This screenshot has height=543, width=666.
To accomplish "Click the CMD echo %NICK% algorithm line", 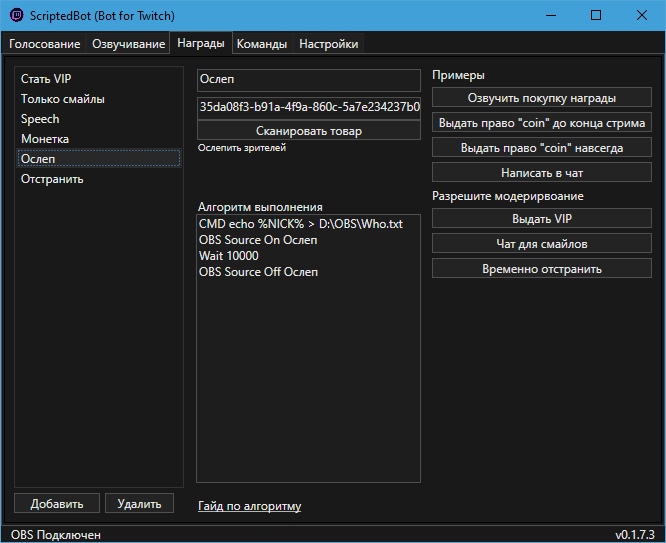I will pos(301,224).
